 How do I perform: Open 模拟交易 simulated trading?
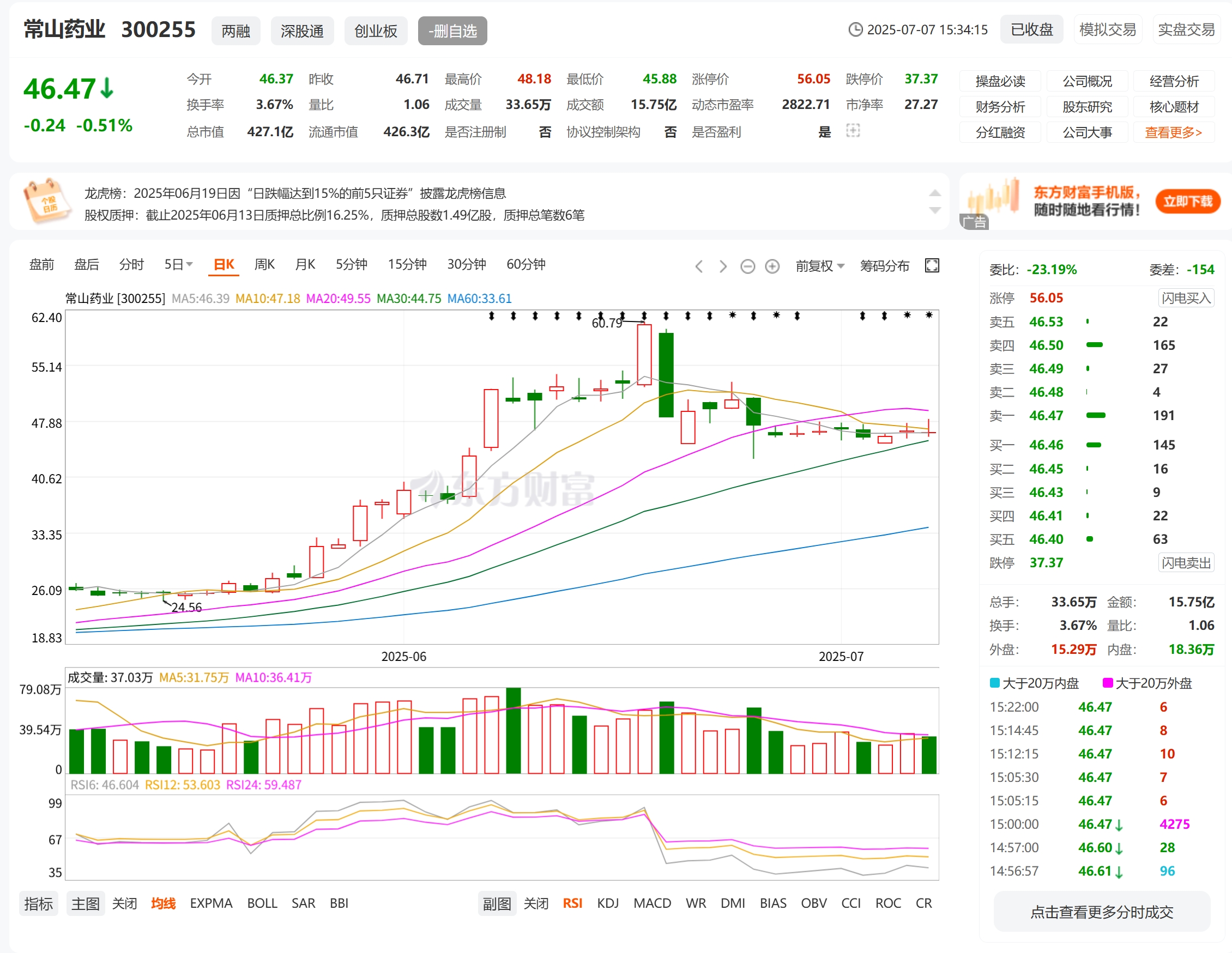point(1107,29)
